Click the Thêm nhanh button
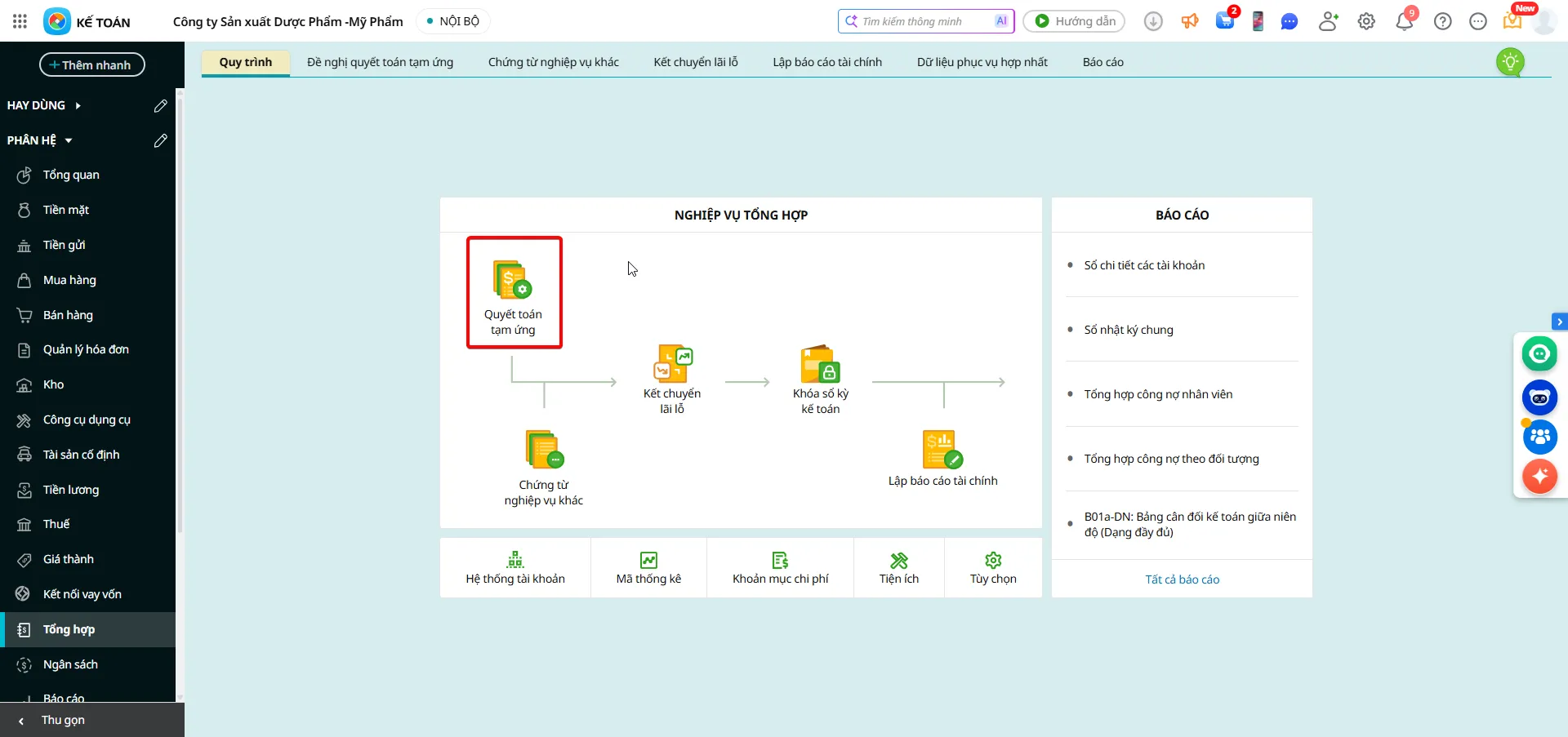The image size is (1568, 737). click(91, 64)
